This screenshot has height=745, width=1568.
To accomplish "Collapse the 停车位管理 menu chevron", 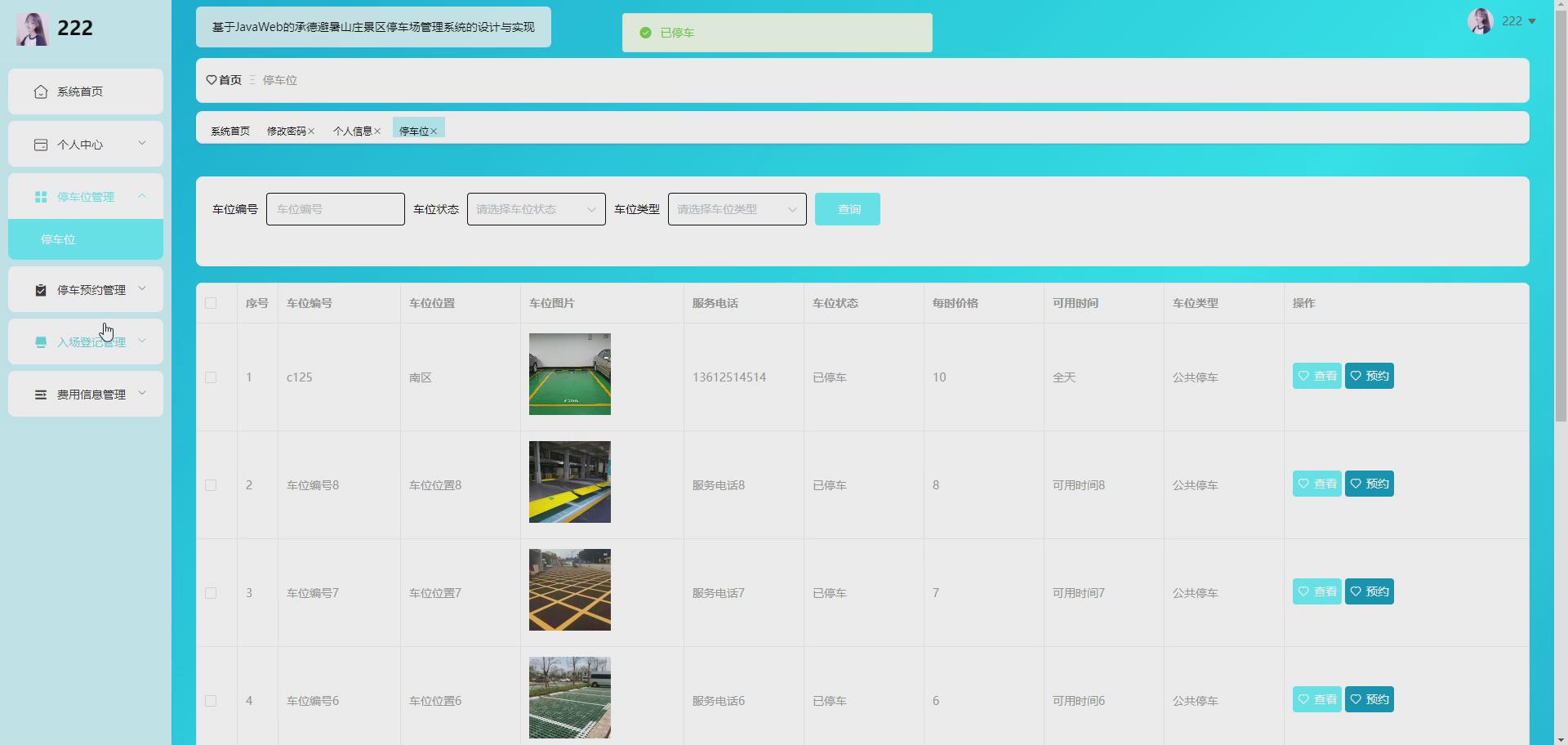I will pyautogui.click(x=142, y=195).
